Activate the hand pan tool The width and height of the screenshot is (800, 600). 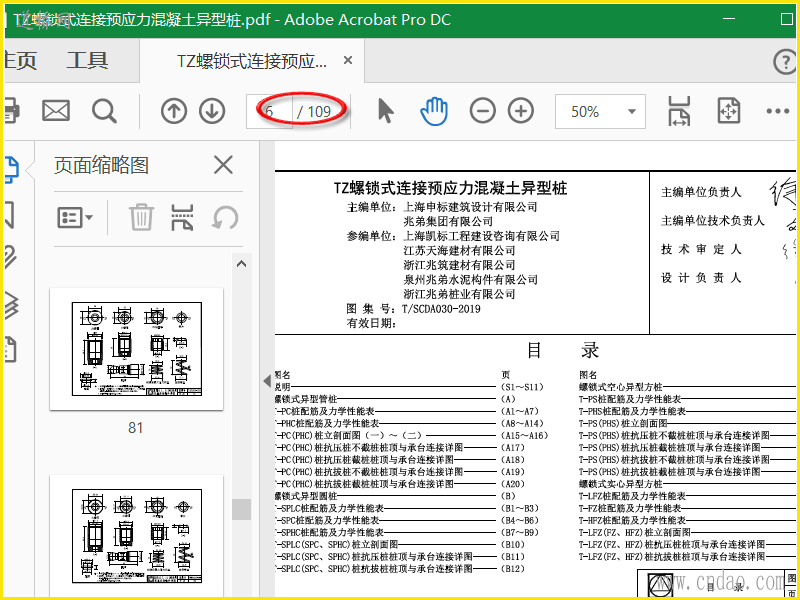point(434,111)
